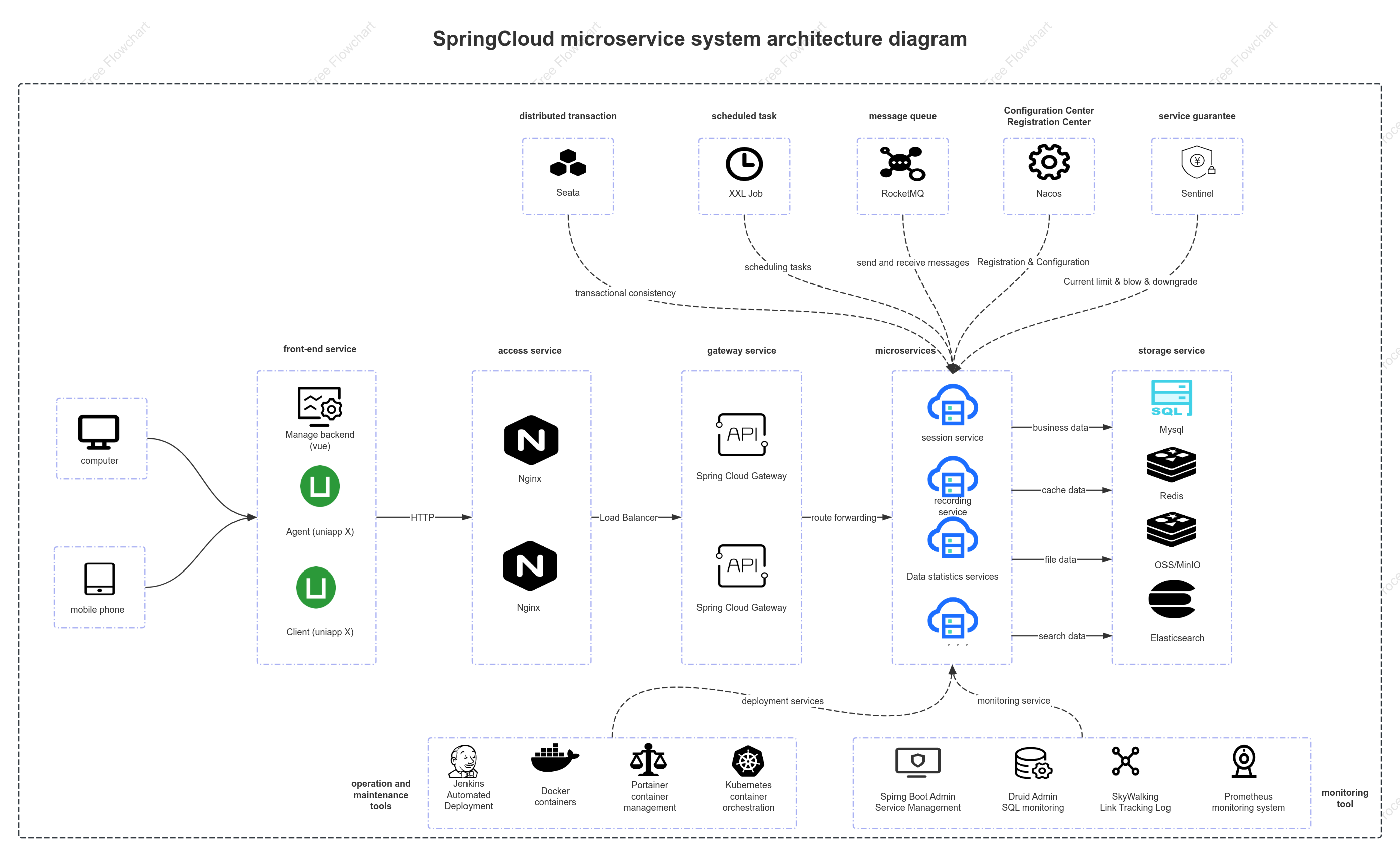Viewport: 1400px width, 857px height.
Task: Select the SkyWalking link tracking icon
Action: pyautogui.click(x=1126, y=761)
